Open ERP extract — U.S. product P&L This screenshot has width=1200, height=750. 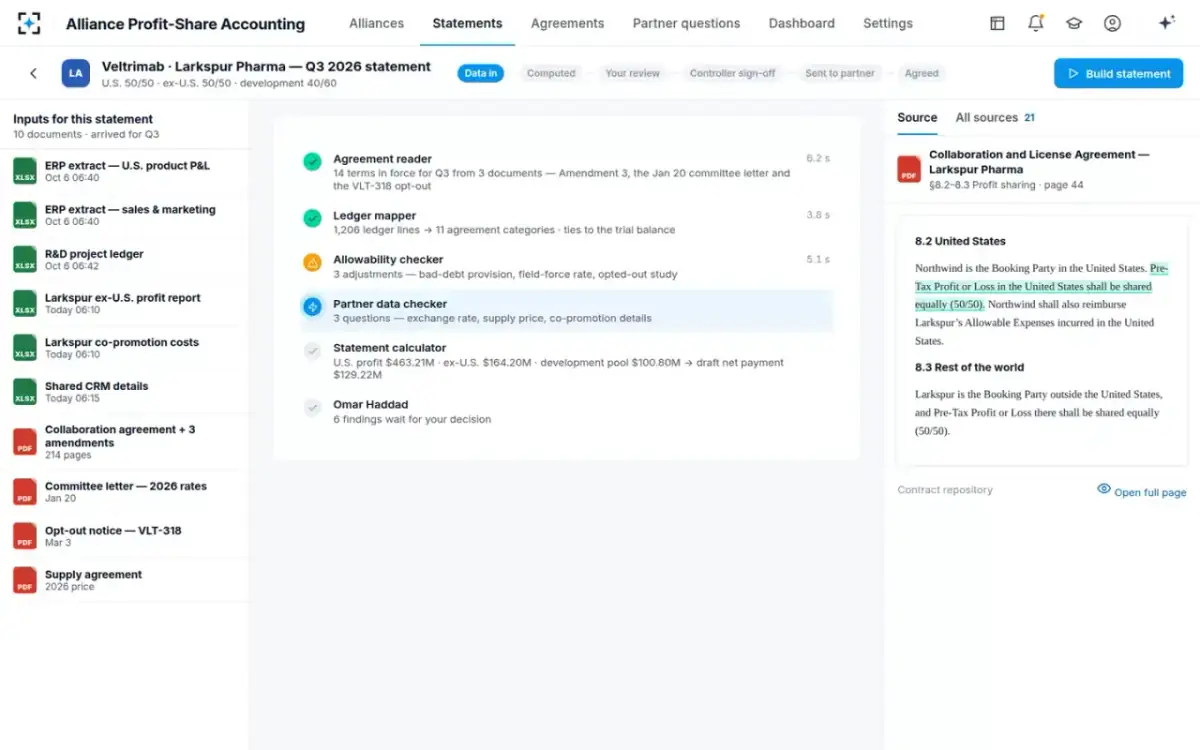[124, 172]
